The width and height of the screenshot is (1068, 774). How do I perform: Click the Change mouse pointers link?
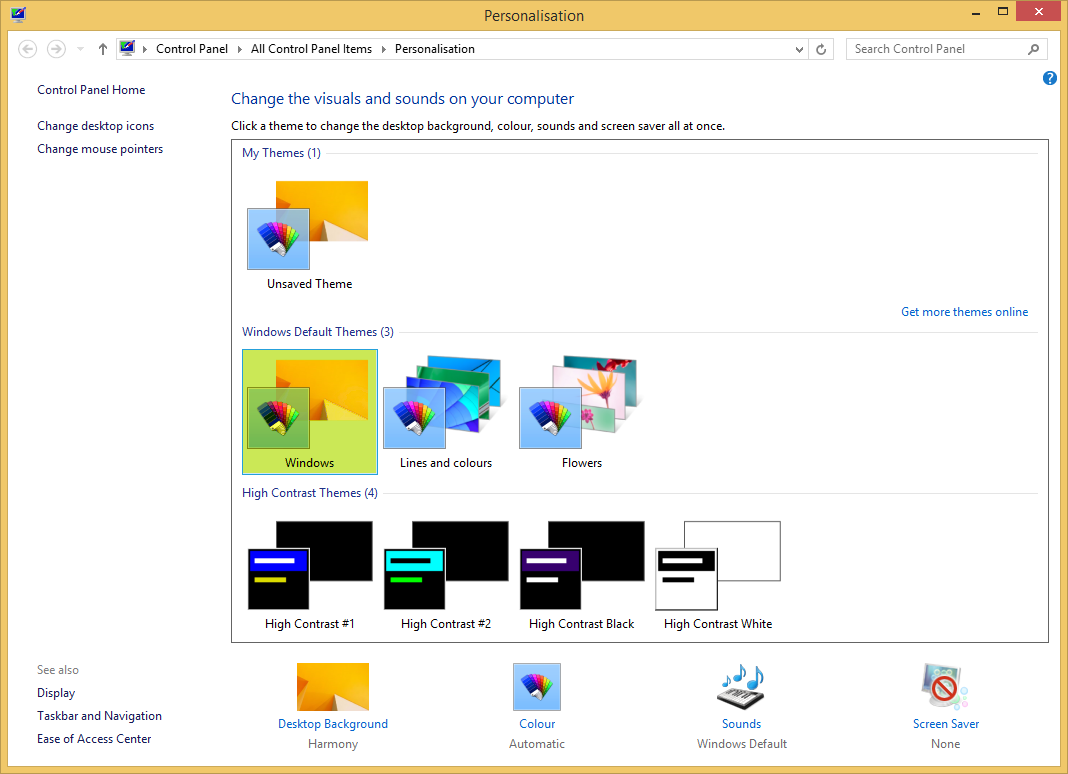coord(100,148)
